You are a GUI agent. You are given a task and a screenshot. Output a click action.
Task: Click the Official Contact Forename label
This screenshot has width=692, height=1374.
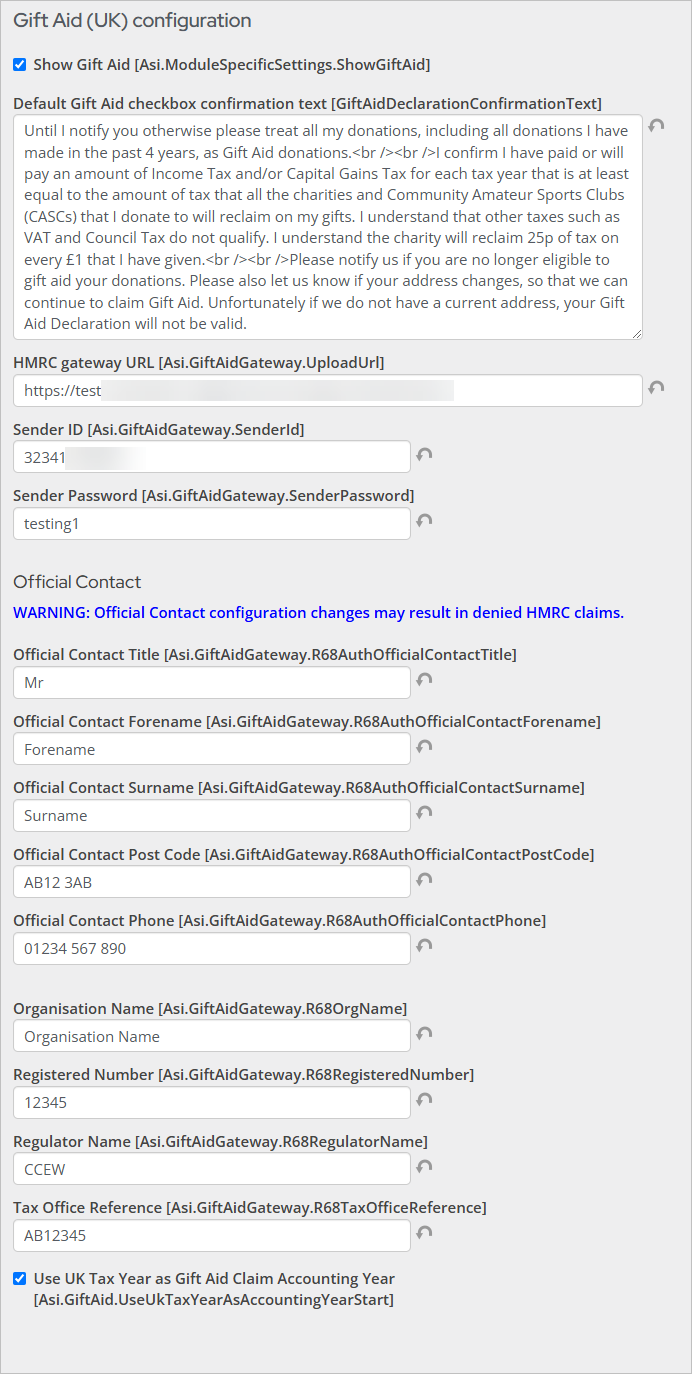coord(307,722)
